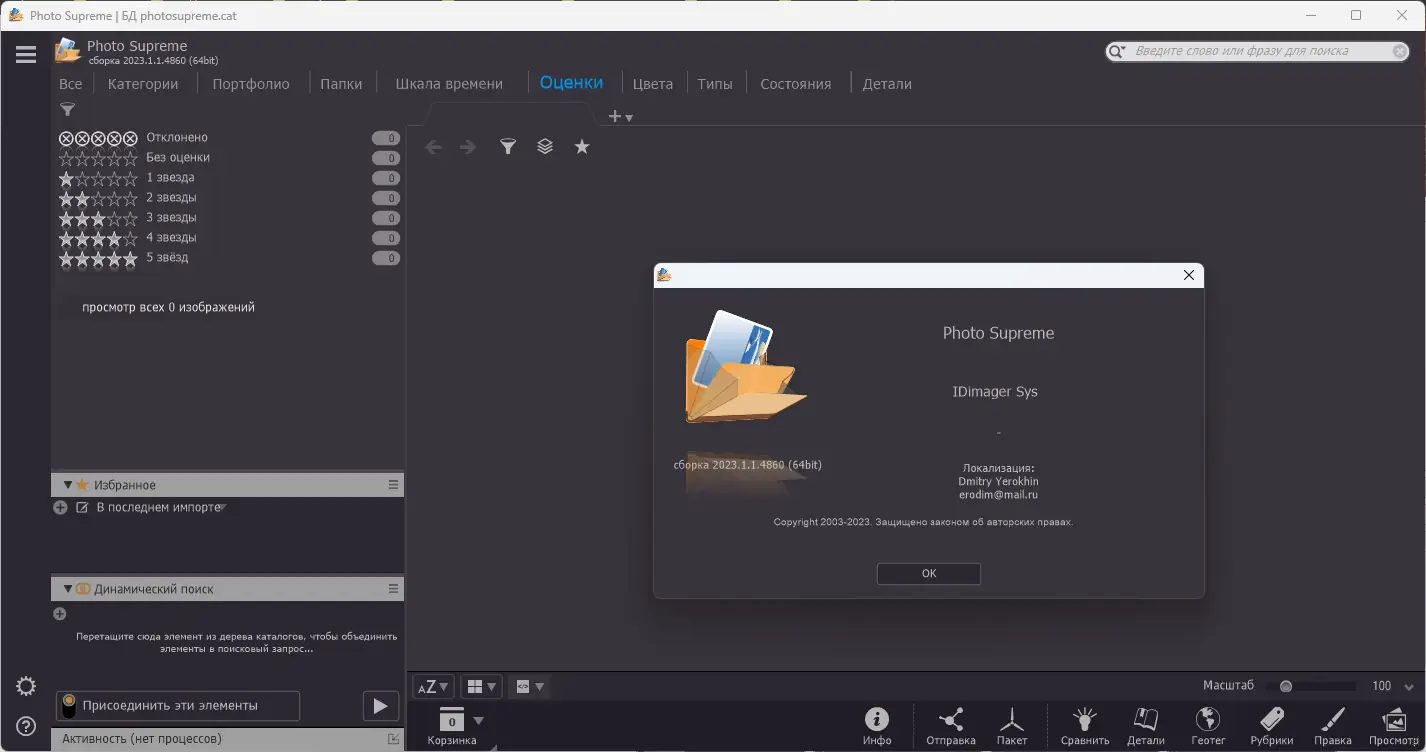The height and width of the screenshot is (752, 1426).
Task: Open help with the question mark icon
Action: [26, 727]
